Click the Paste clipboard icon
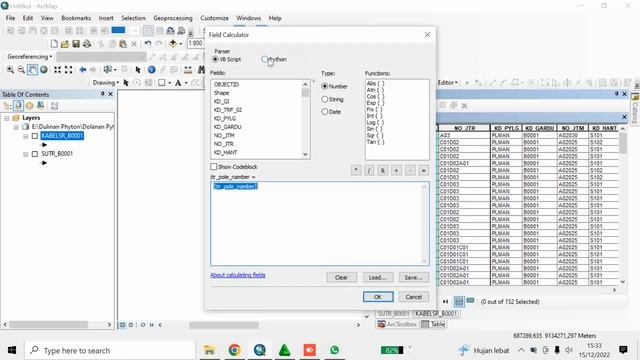Image resolution: width=640 pixels, height=360 pixels. (x=122, y=43)
